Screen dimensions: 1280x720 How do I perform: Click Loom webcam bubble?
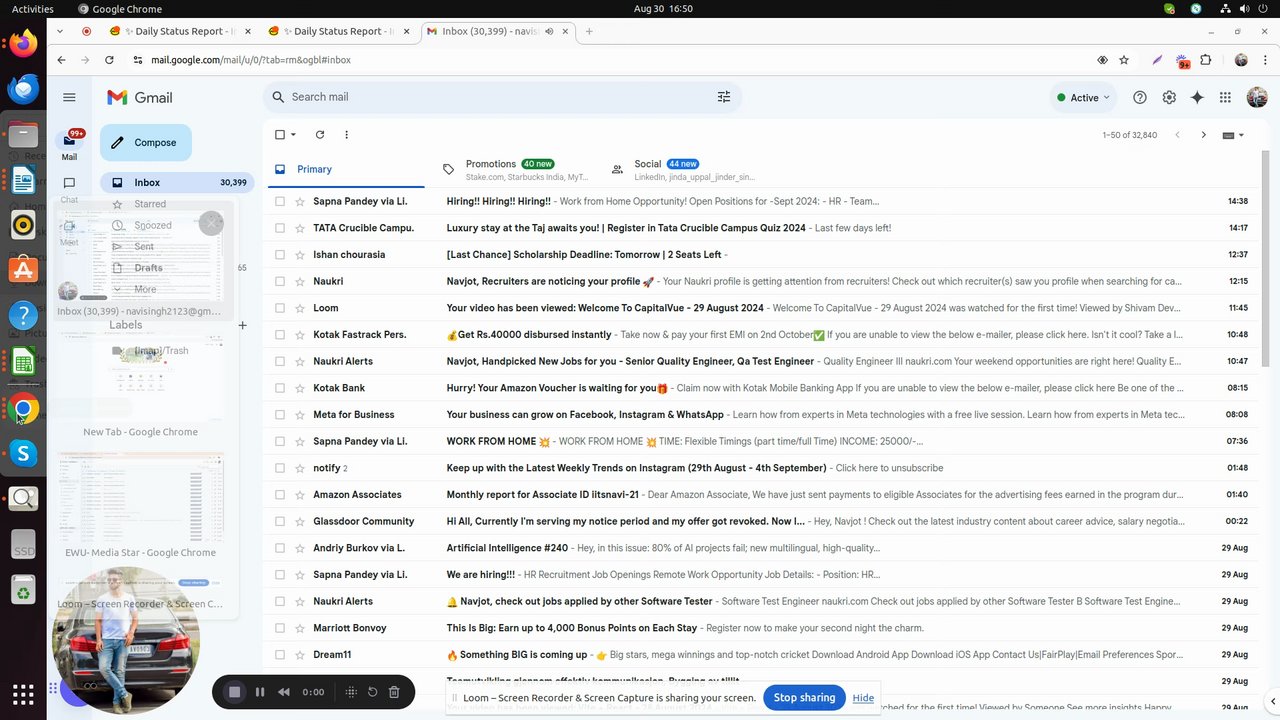pos(126,640)
